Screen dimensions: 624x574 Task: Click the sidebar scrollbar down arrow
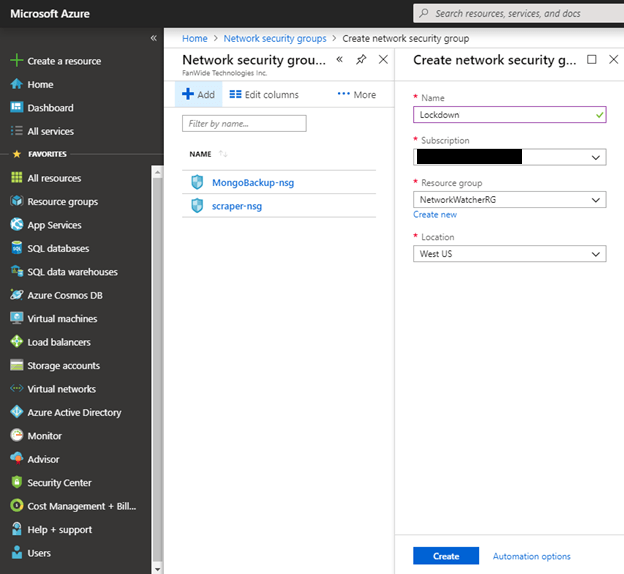point(158,569)
